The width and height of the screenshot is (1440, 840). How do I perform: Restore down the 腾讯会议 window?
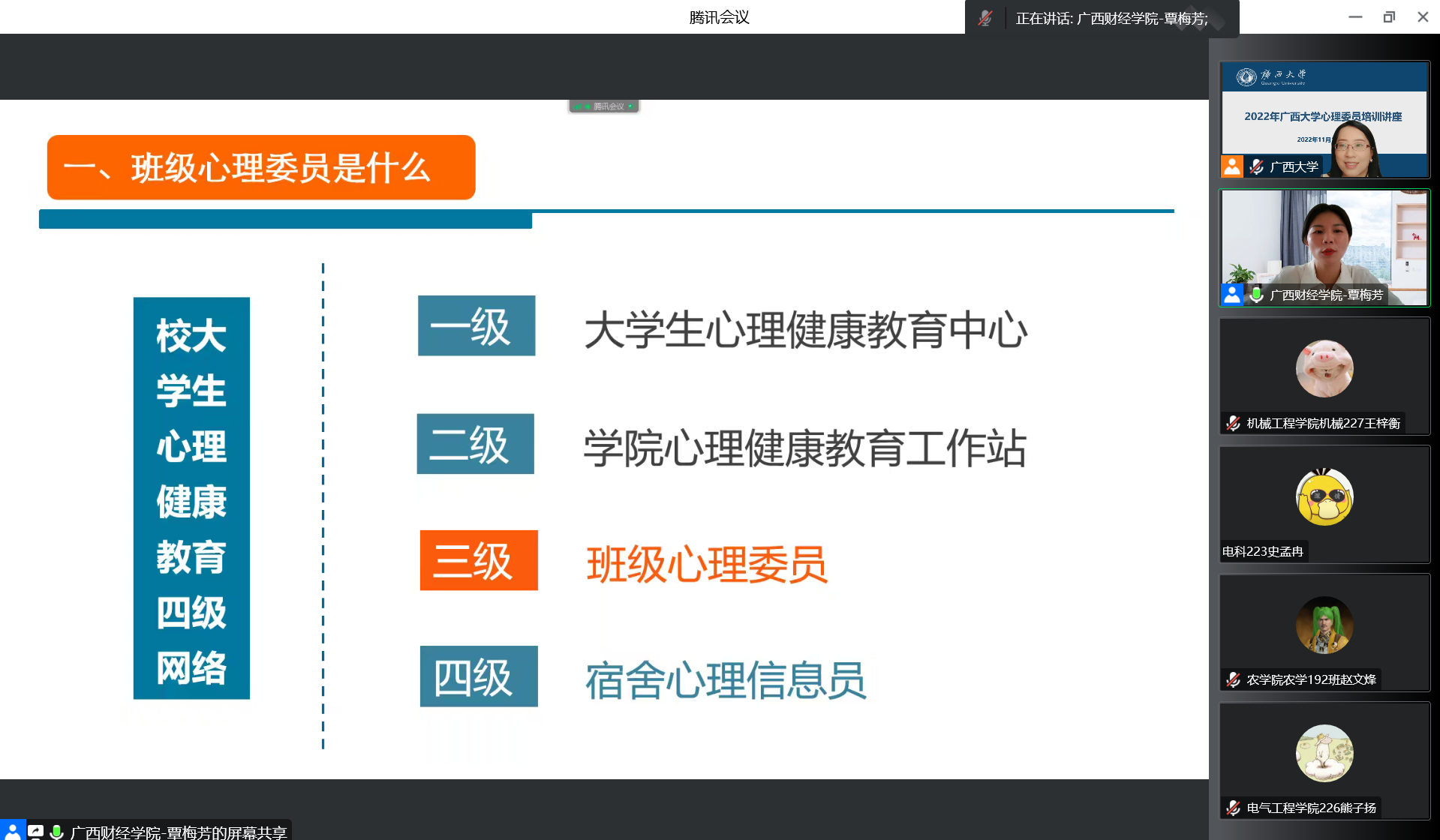[x=1389, y=17]
